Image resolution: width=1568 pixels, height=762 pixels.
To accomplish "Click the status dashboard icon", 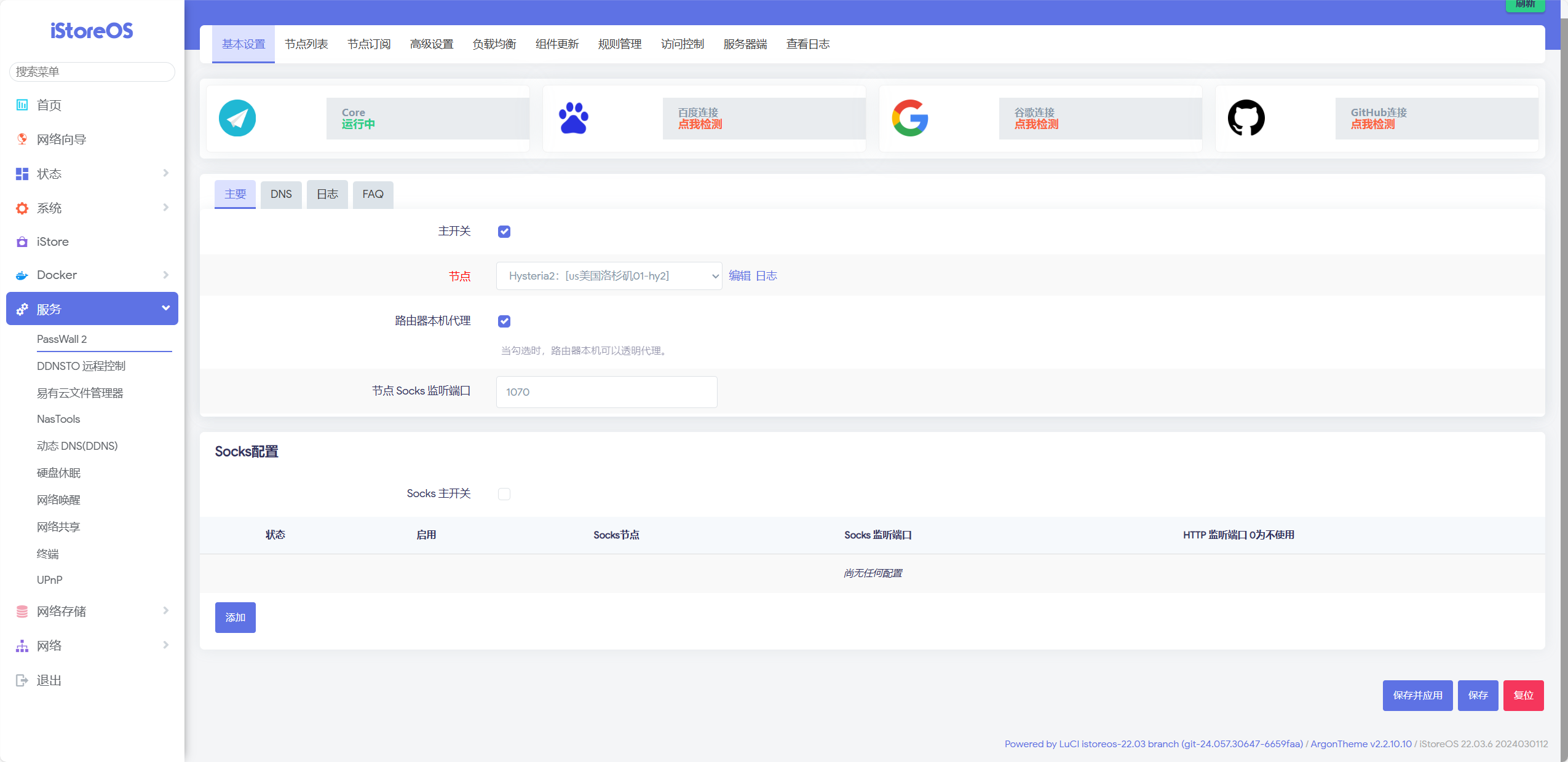I will [x=22, y=174].
